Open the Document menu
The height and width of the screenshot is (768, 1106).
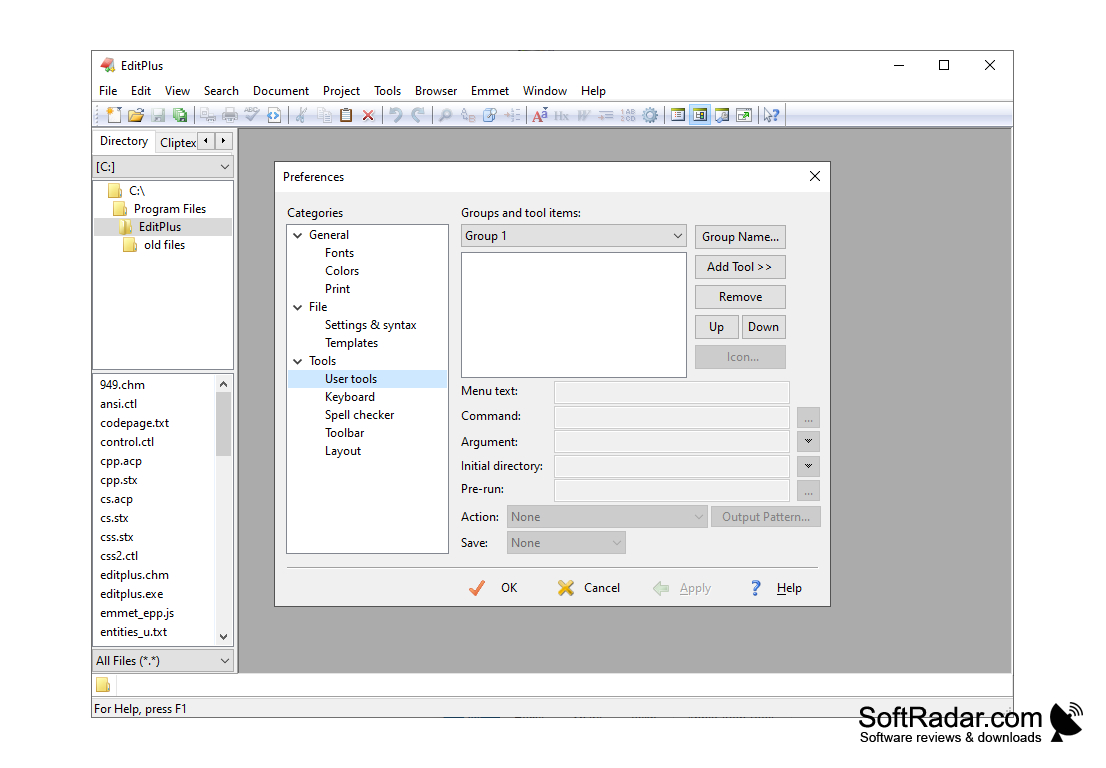281,91
